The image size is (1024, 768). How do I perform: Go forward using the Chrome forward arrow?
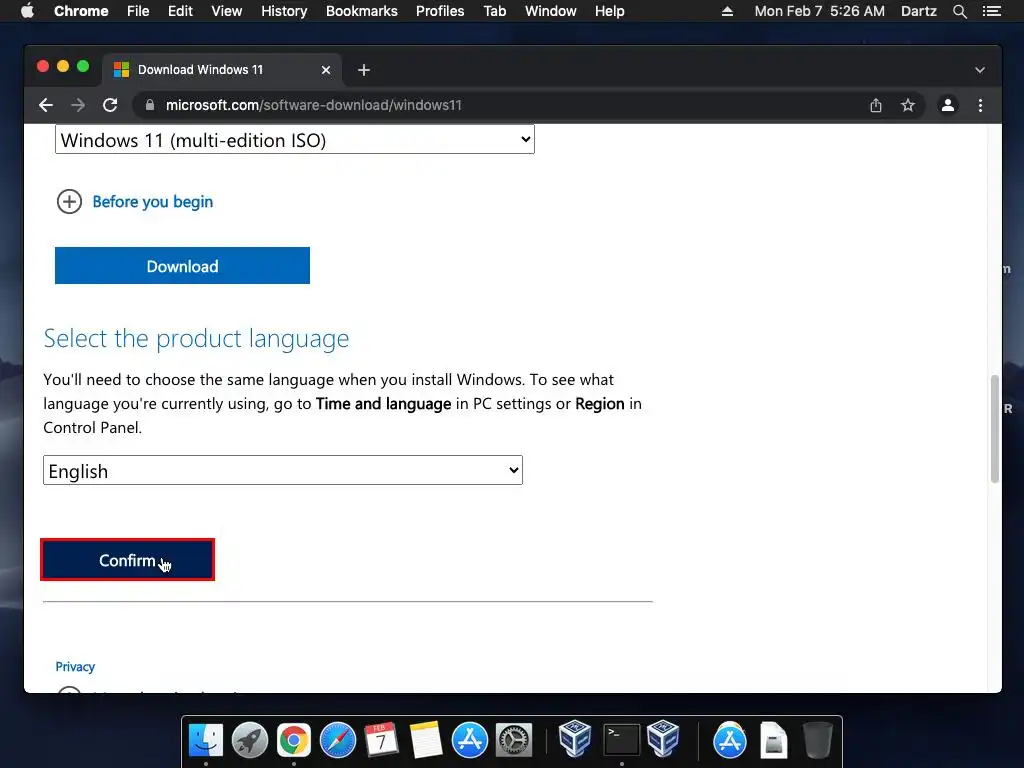tap(78, 105)
